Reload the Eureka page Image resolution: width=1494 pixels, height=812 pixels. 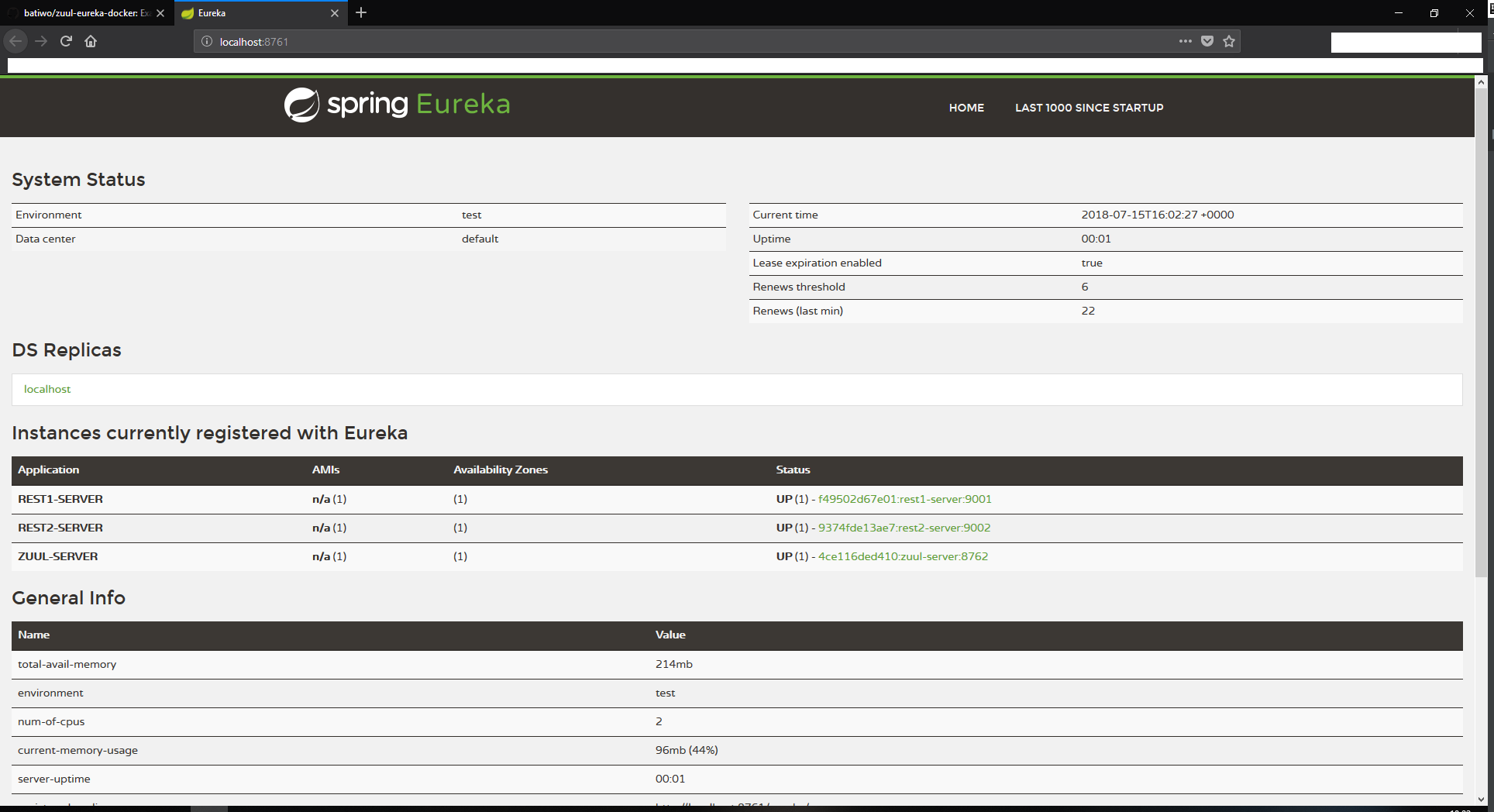pyautogui.click(x=66, y=41)
